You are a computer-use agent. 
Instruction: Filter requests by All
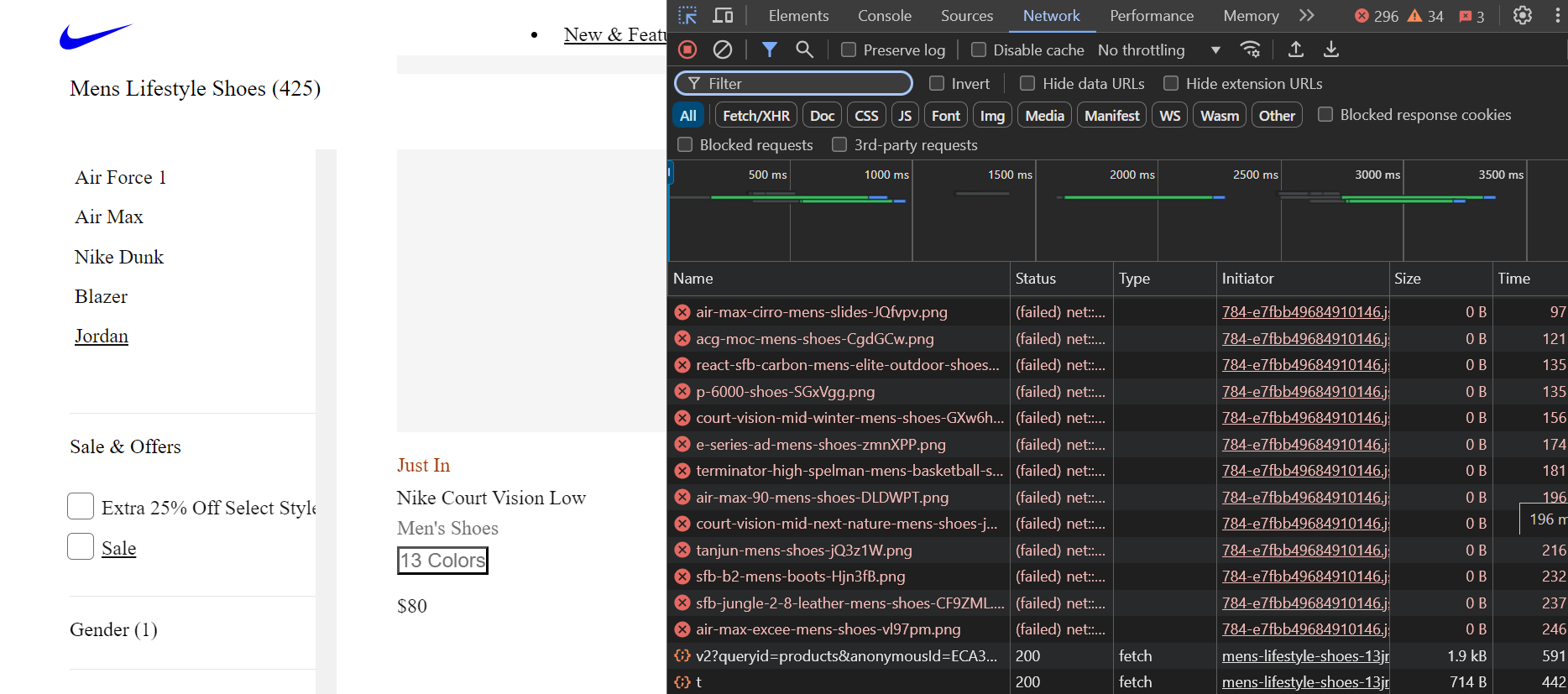tap(688, 115)
